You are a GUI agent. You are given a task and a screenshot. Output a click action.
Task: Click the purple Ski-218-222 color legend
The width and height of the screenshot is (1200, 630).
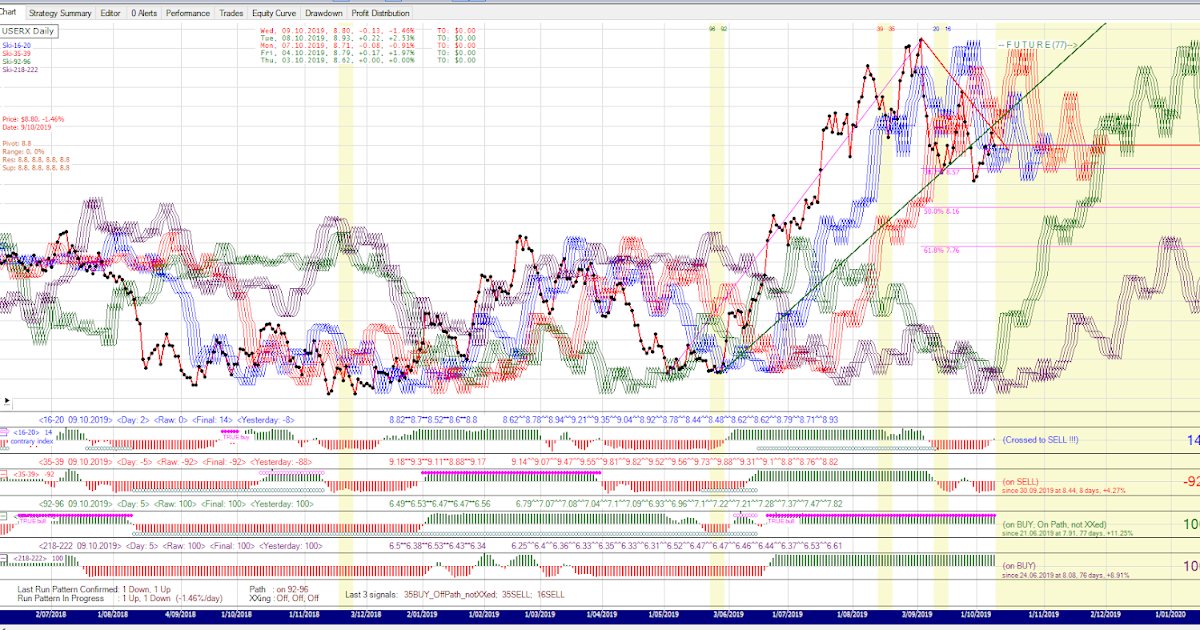[x=20, y=70]
